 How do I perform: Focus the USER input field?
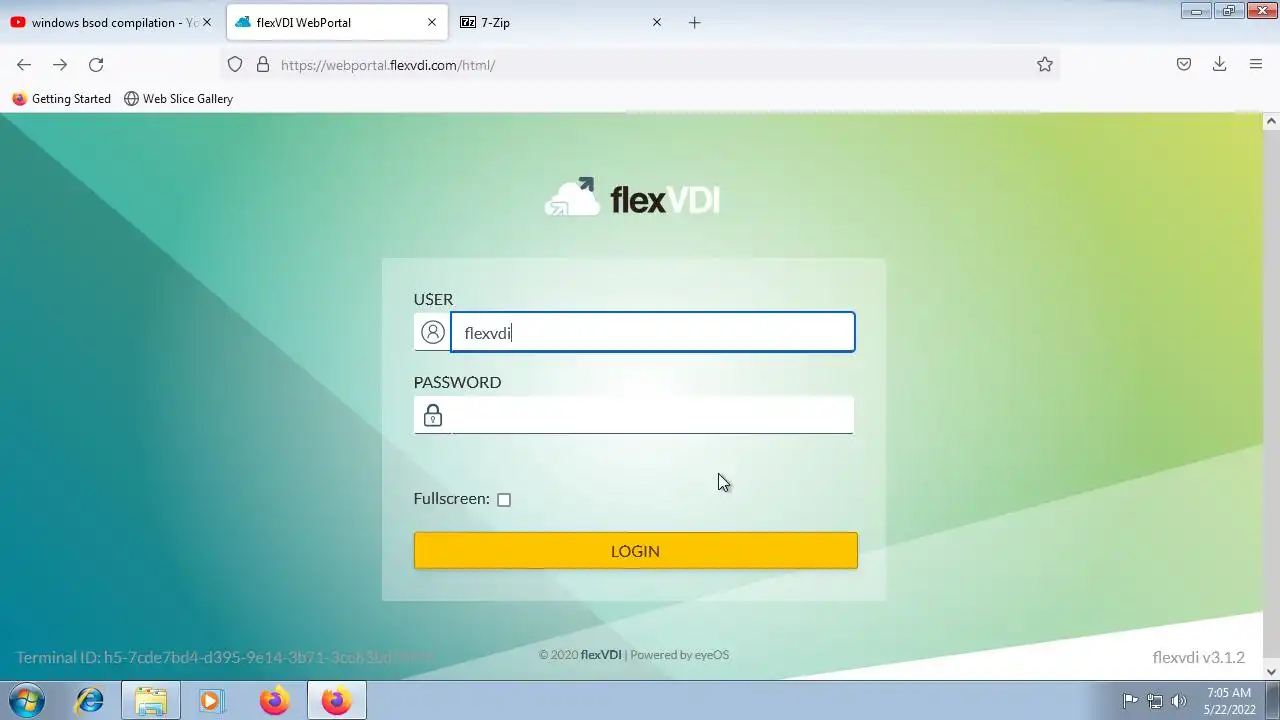[x=653, y=332]
